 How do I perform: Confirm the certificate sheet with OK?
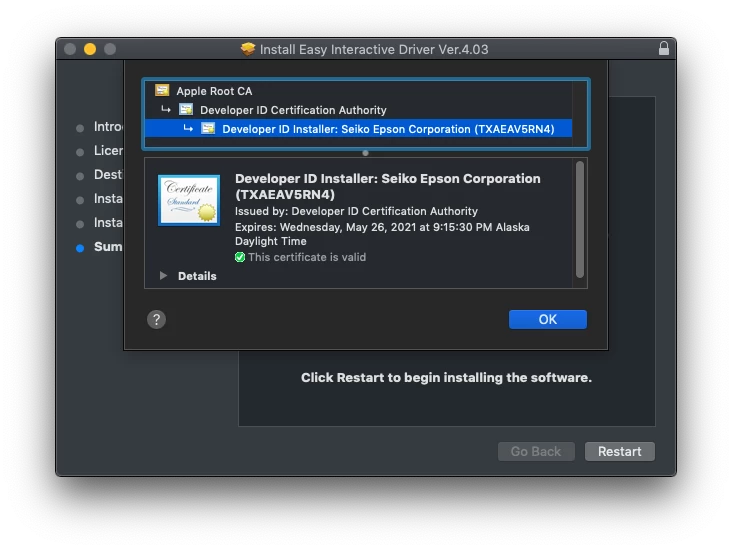click(548, 319)
